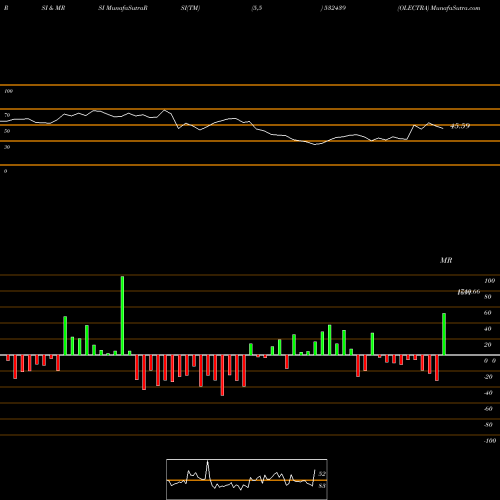Click the last green bar at the histogram's right end

coord(444,334)
